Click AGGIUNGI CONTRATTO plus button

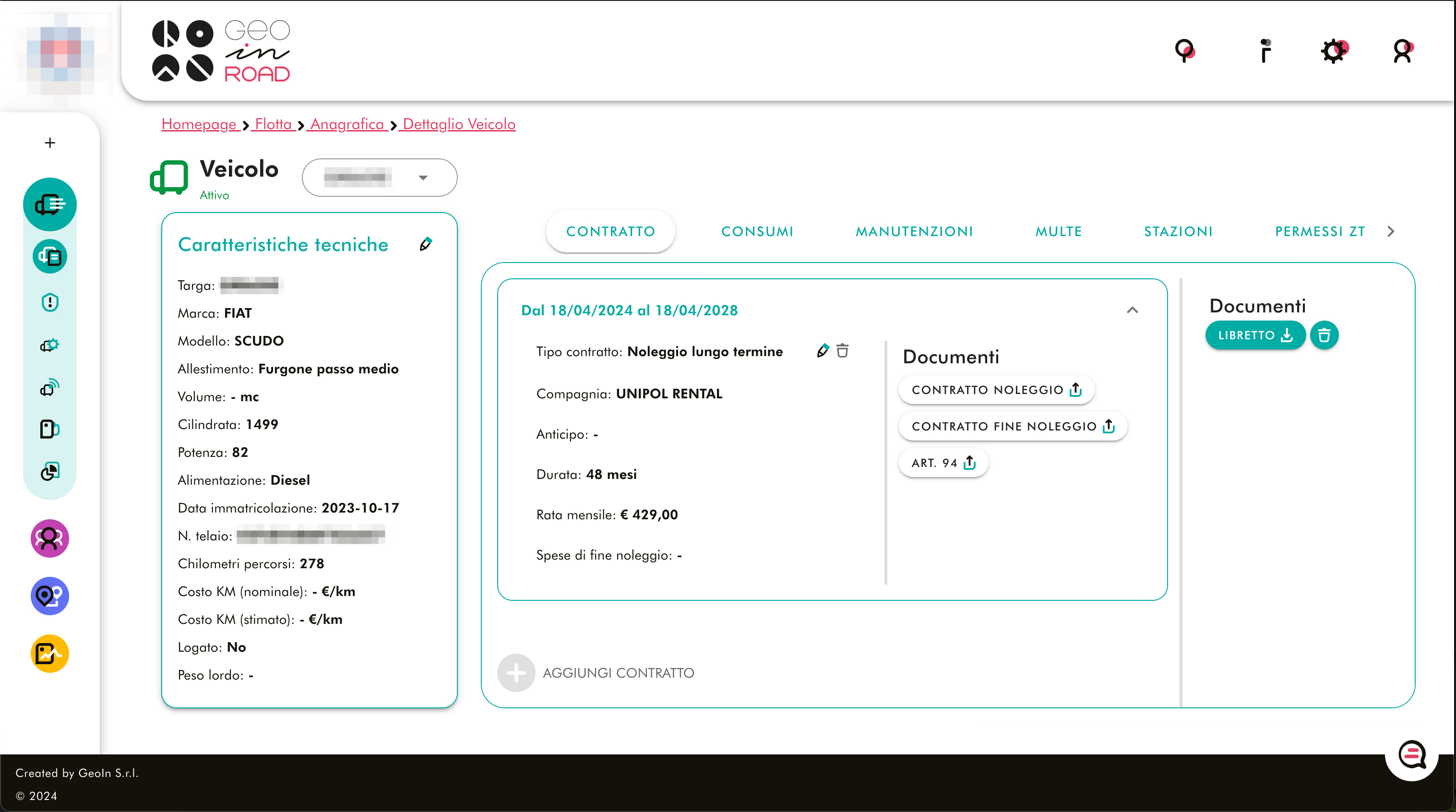pyautogui.click(x=516, y=672)
